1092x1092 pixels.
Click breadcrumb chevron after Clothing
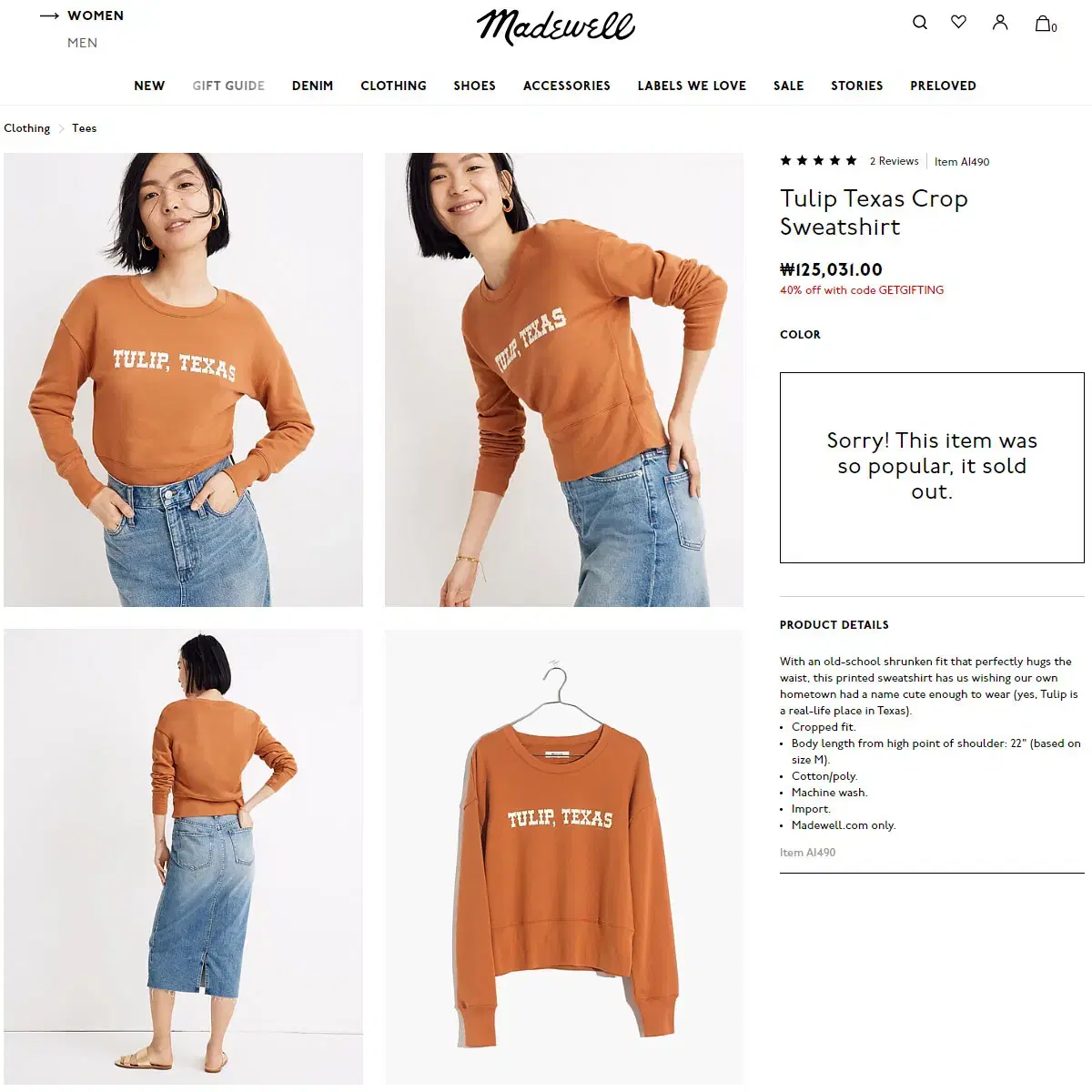[x=62, y=128]
